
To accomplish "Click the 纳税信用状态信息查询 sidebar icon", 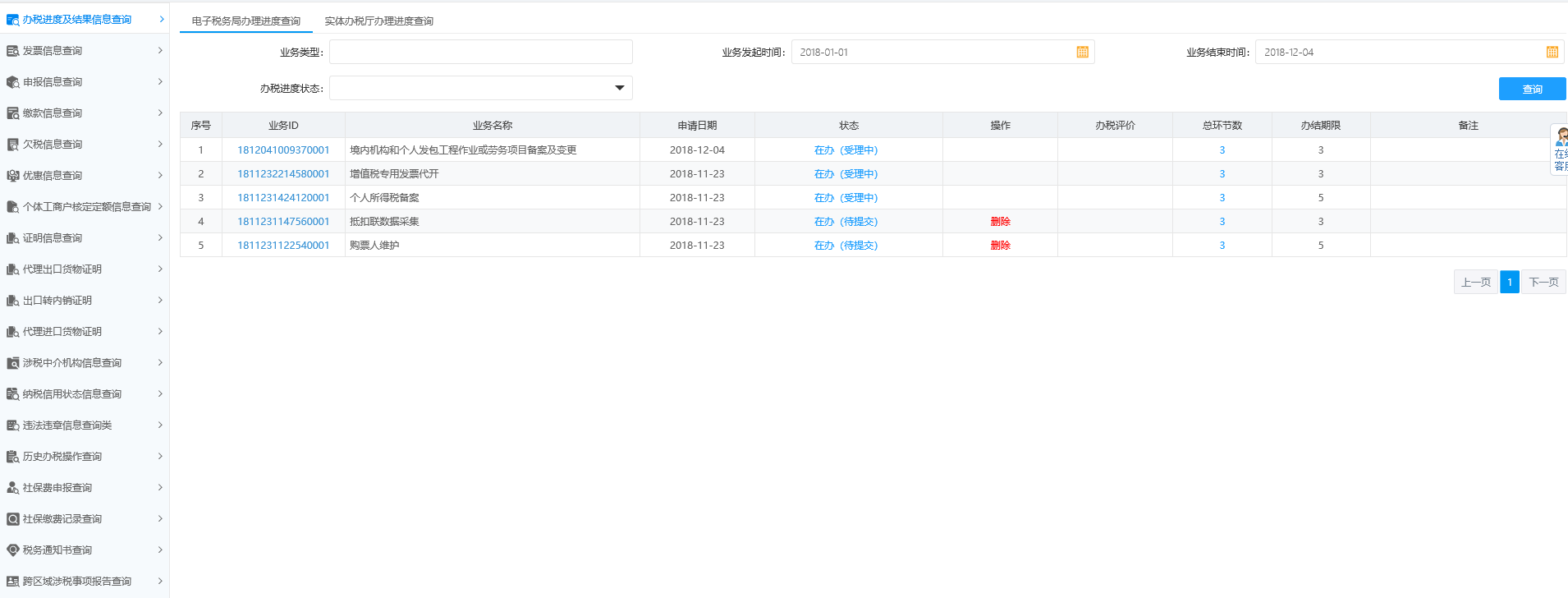I will click(12, 394).
